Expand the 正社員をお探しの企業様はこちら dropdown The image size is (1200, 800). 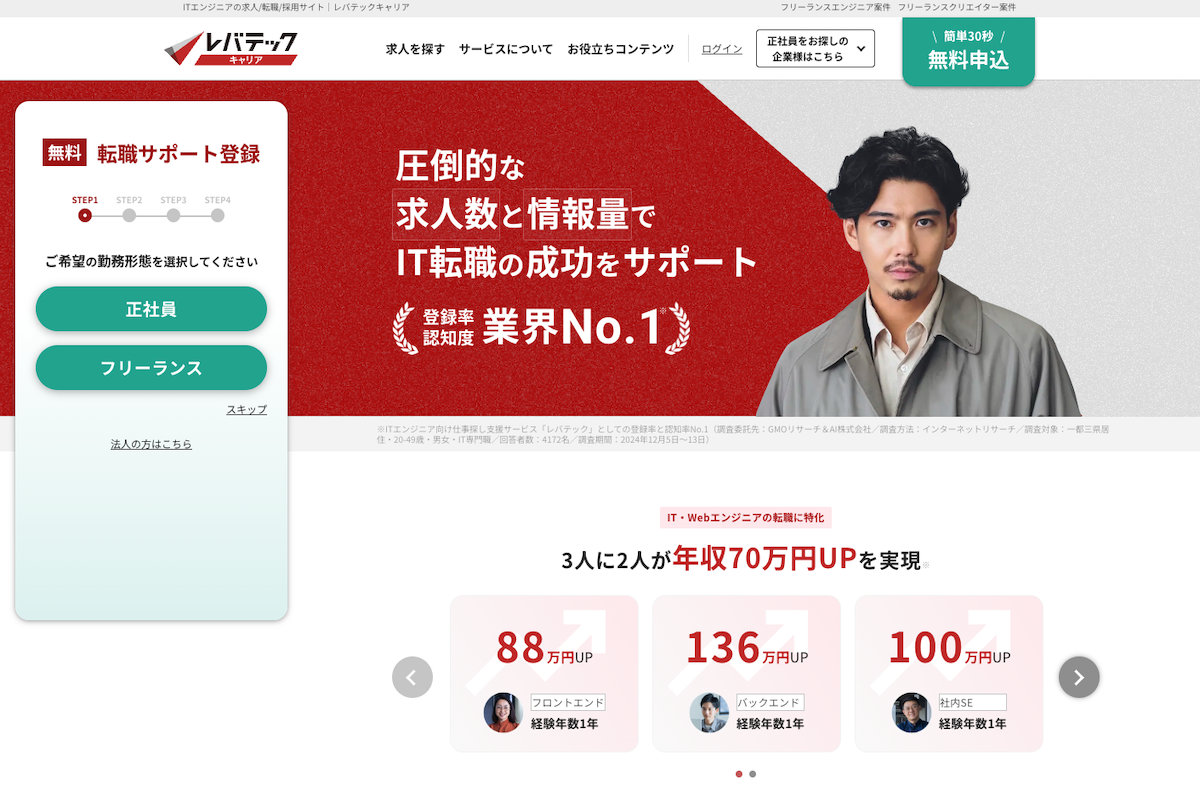tap(815, 48)
